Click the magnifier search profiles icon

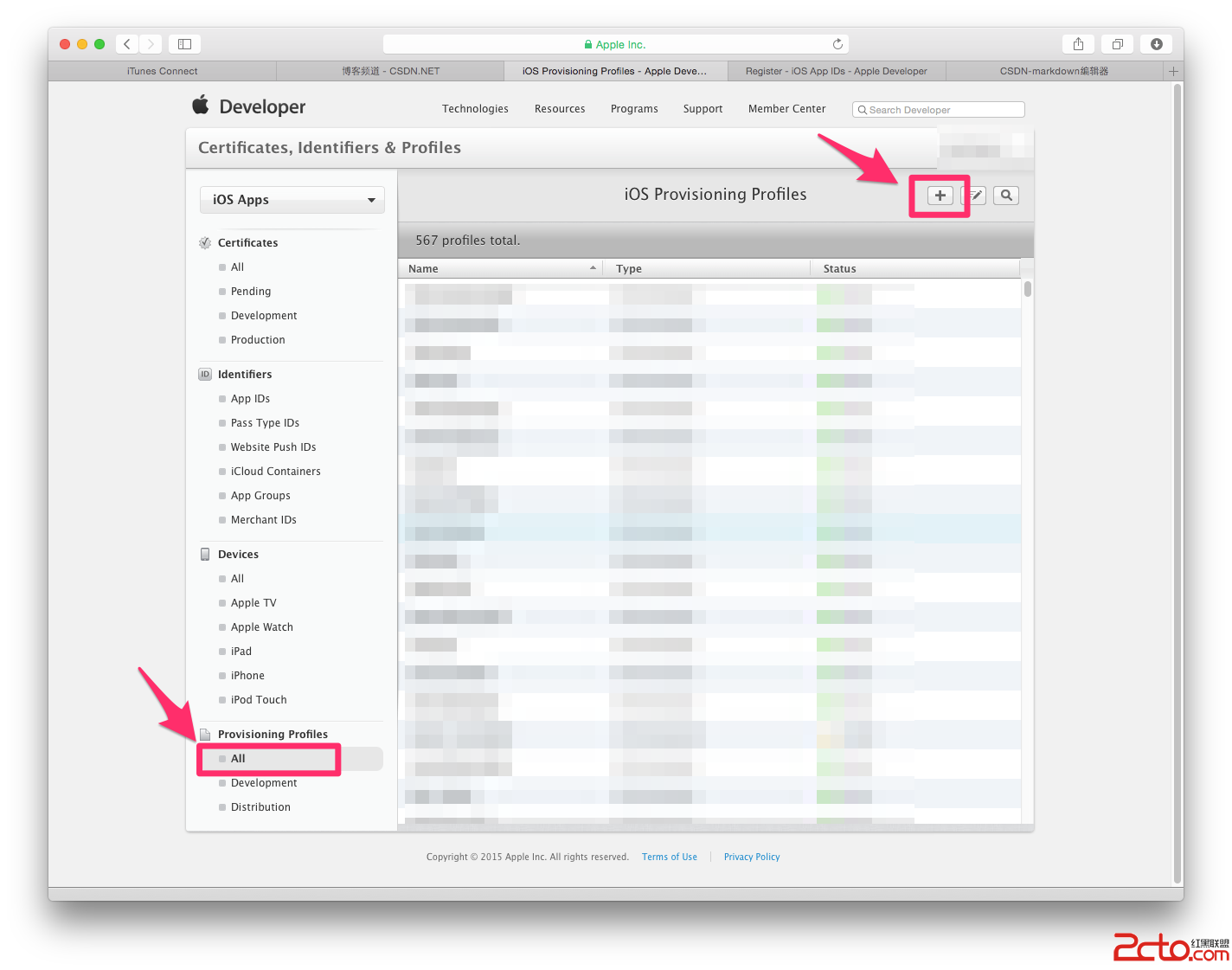coord(1006,196)
